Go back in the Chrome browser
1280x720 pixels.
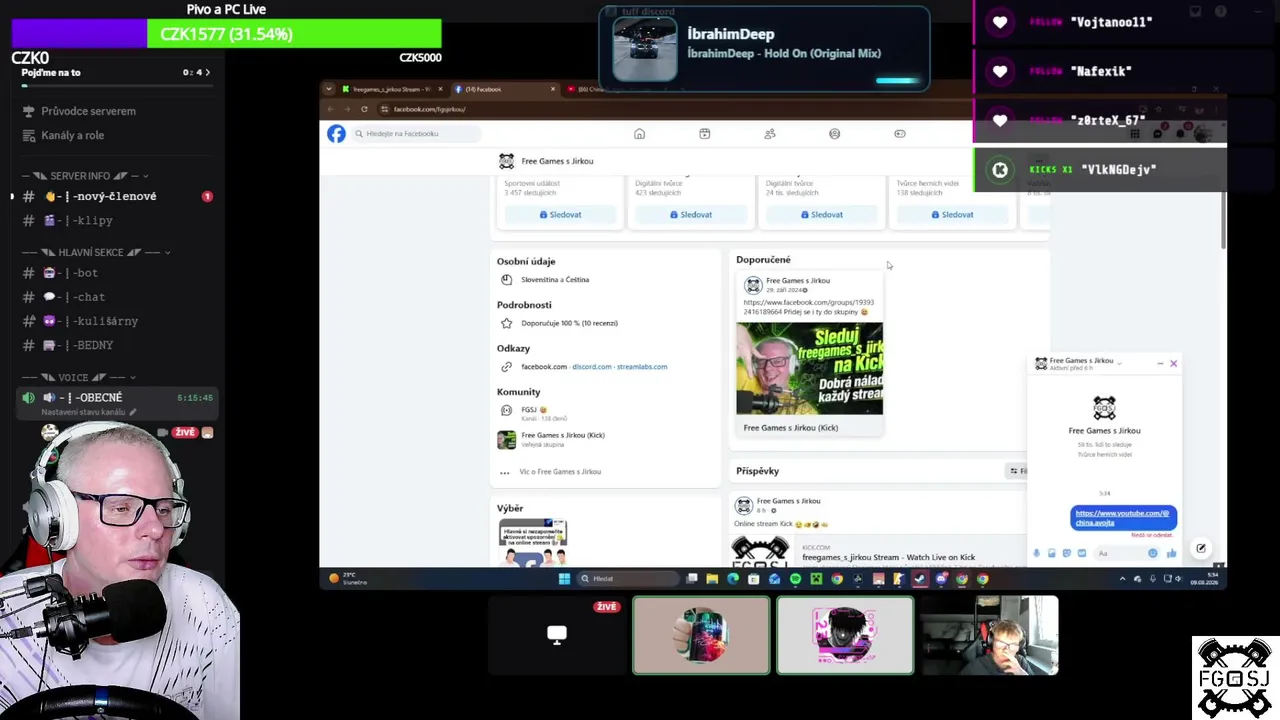click(x=331, y=109)
